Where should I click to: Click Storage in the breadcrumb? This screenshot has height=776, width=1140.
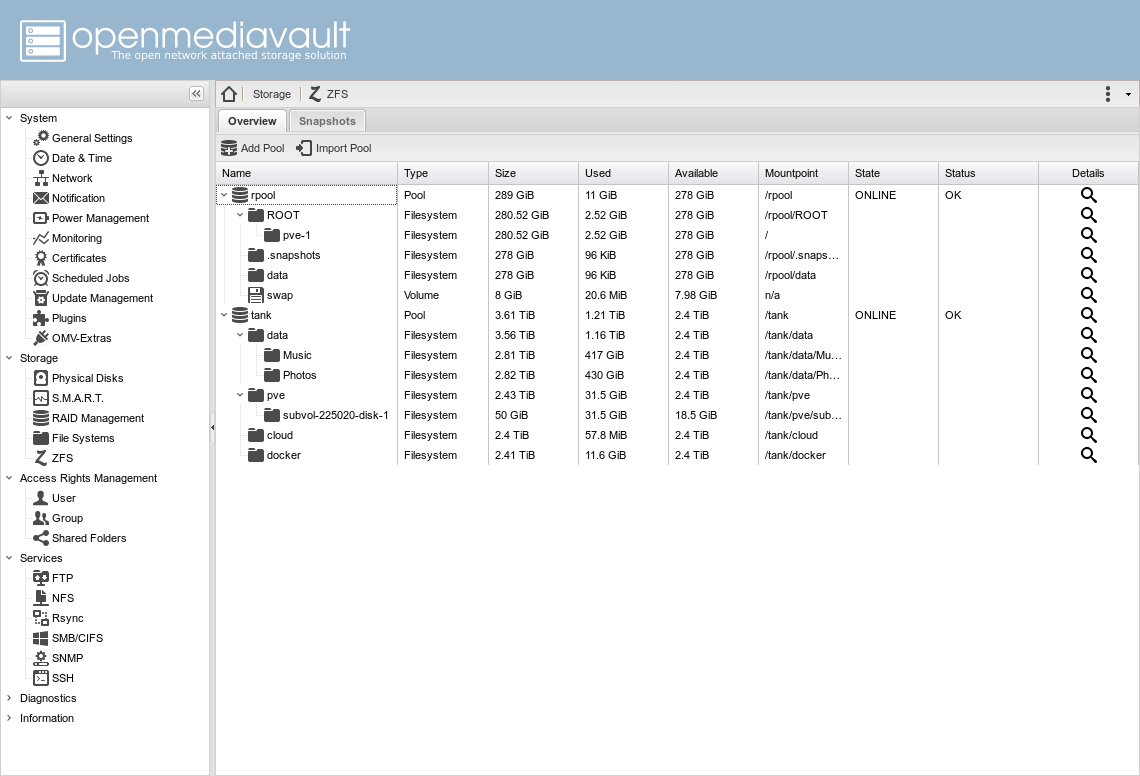[272, 94]
